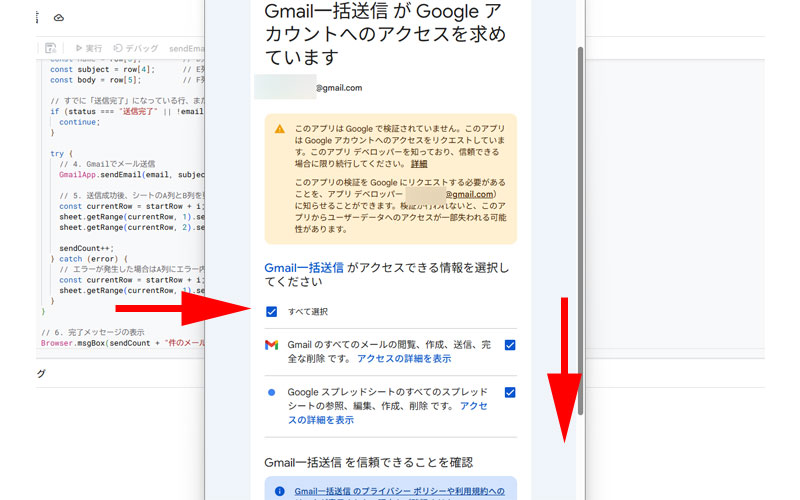Click the 'try {' code line

pos(61,154)
